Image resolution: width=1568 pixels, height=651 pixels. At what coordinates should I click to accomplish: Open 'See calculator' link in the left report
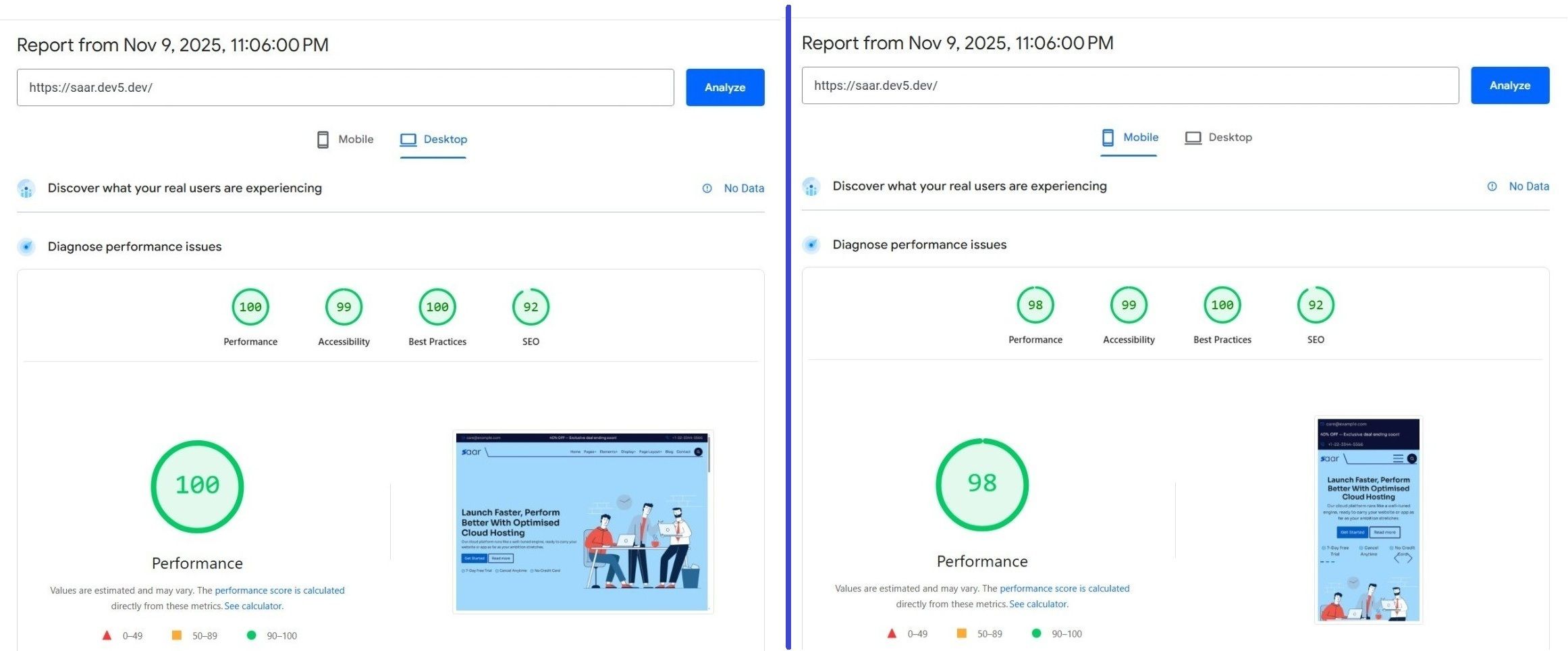pos(253,606)
